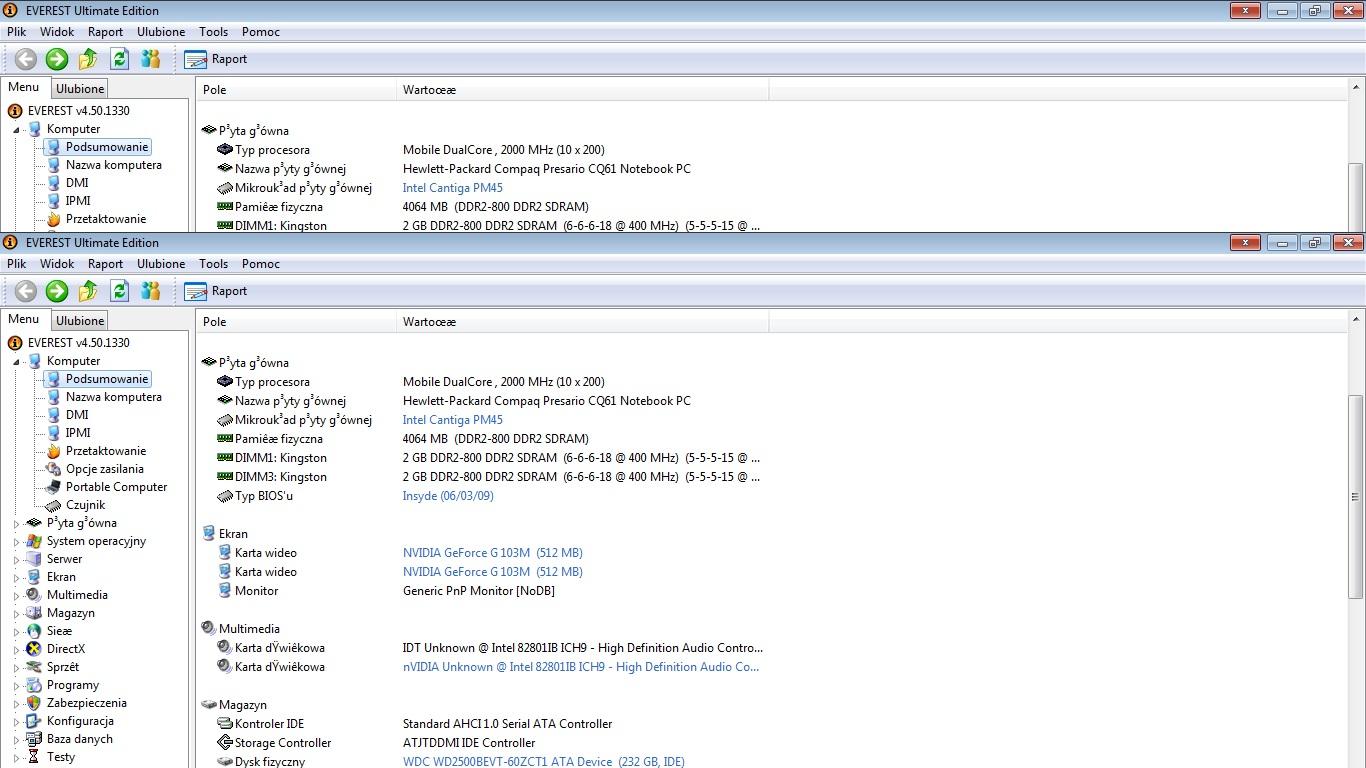The image size is (1366, 768).
Task: Click Up-level arrow icon in upper window
Action: (x=88, y=59)
